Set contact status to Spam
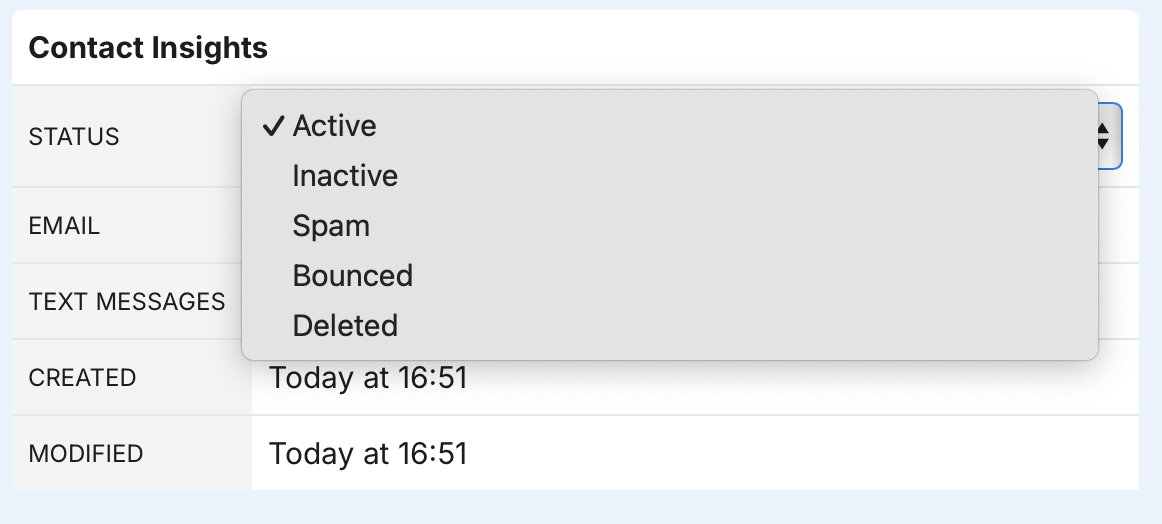 (331, 226)
